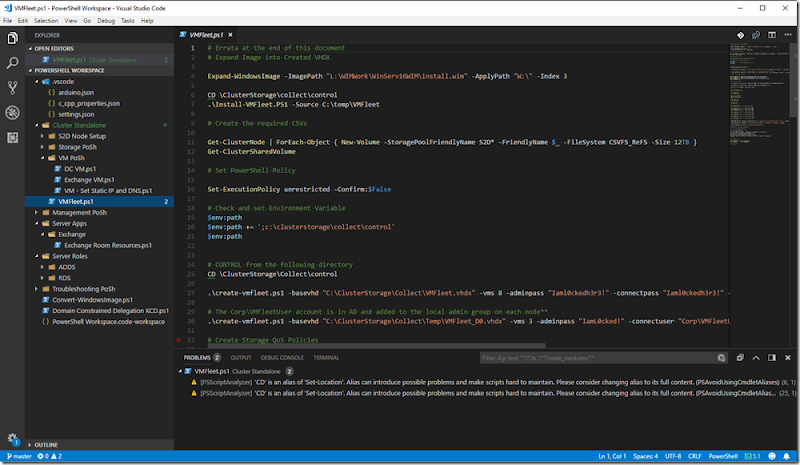Open the Extensions view

pyautogui.click(x=13, y=137)
